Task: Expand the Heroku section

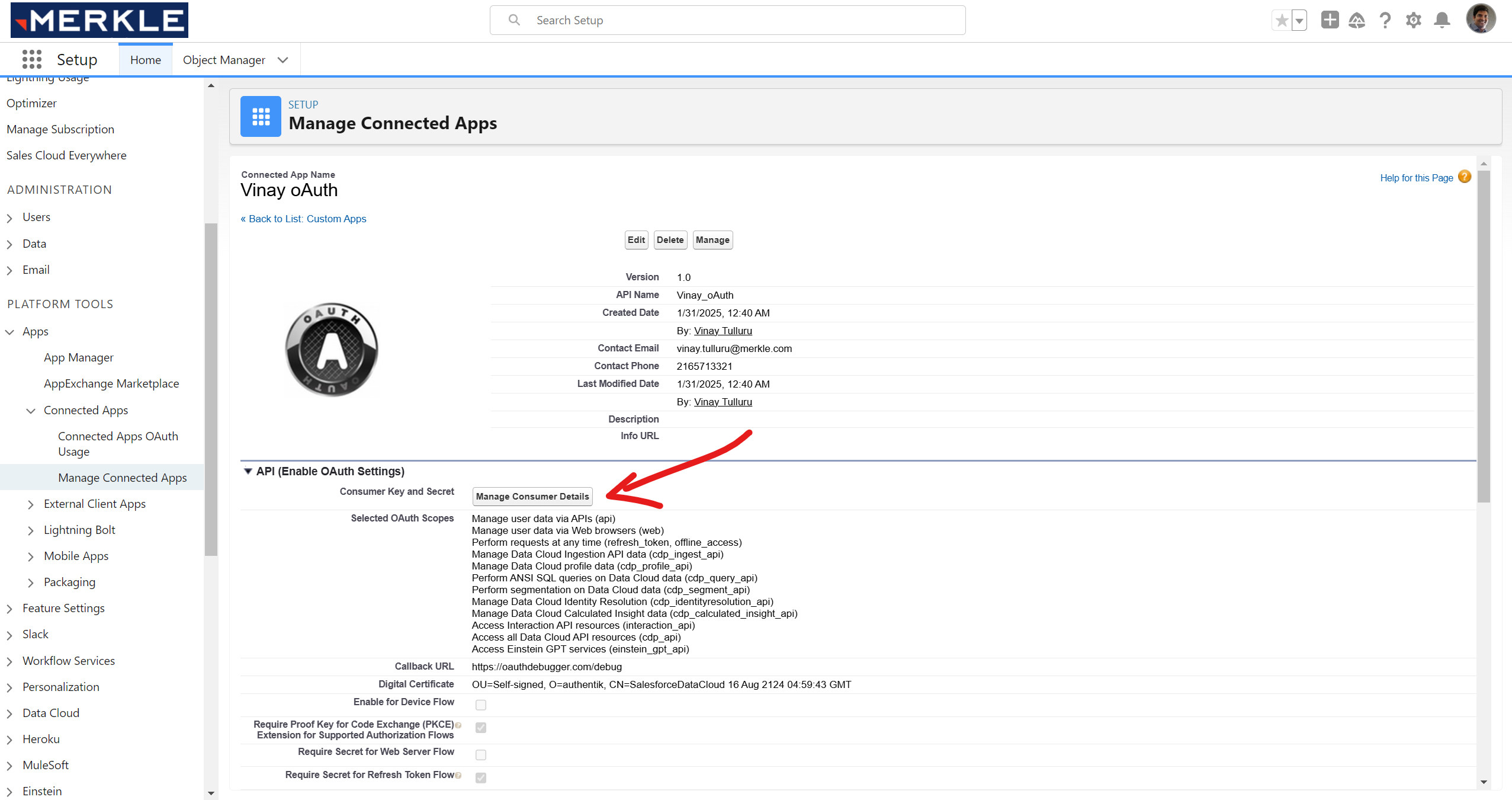Action: (9, 740)
